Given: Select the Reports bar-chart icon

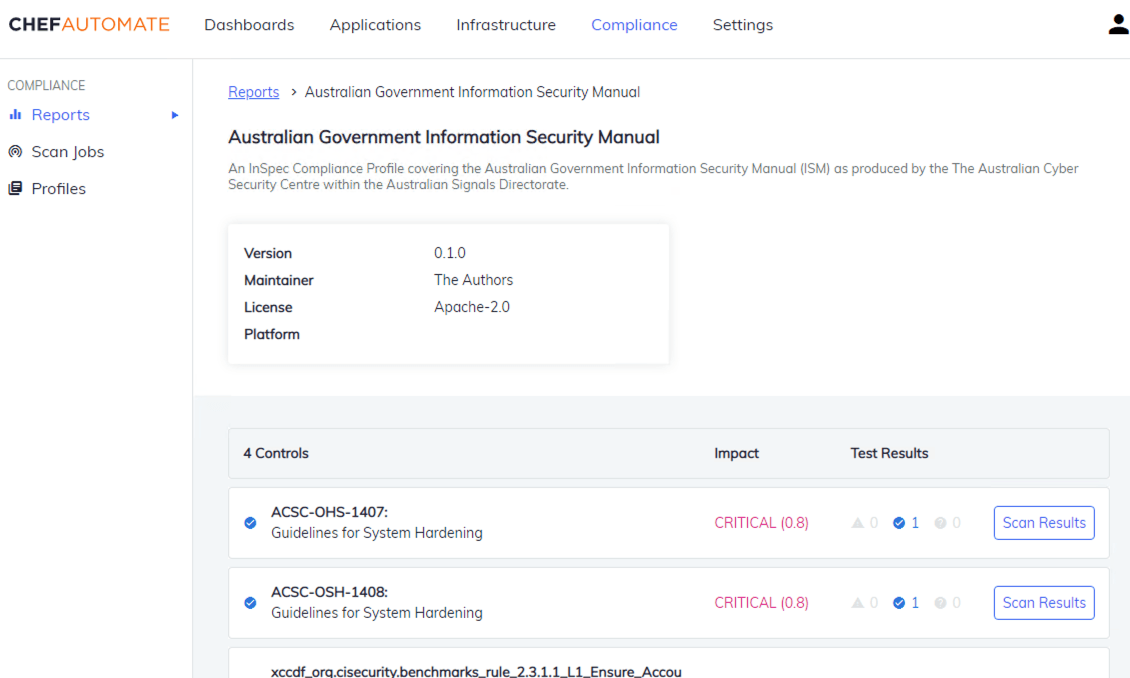Looking at the screenshot, I should click(16, 114).
